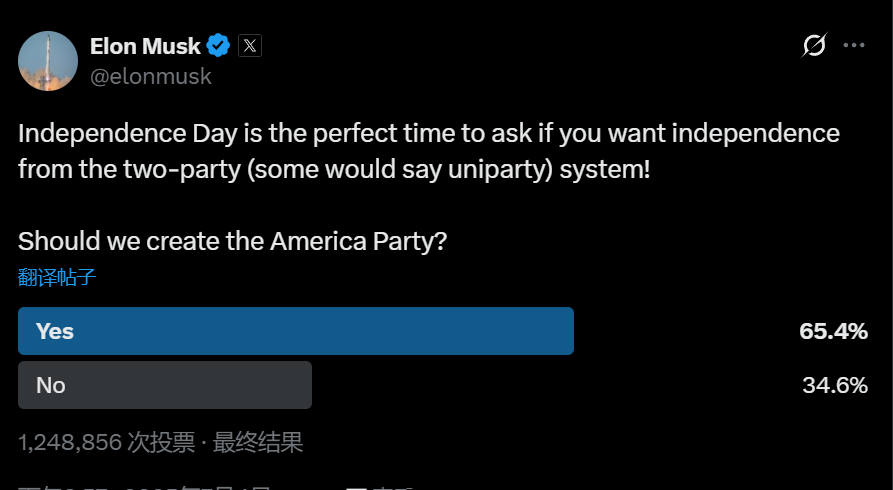This screenshot has width=893, height=490.
Task: Click the Elon Musk display name
Action: coord(145,46)
